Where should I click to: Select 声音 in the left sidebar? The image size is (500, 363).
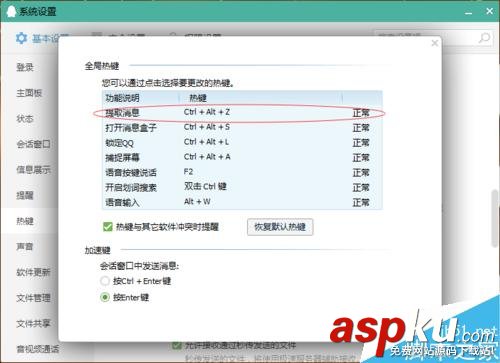25,247
